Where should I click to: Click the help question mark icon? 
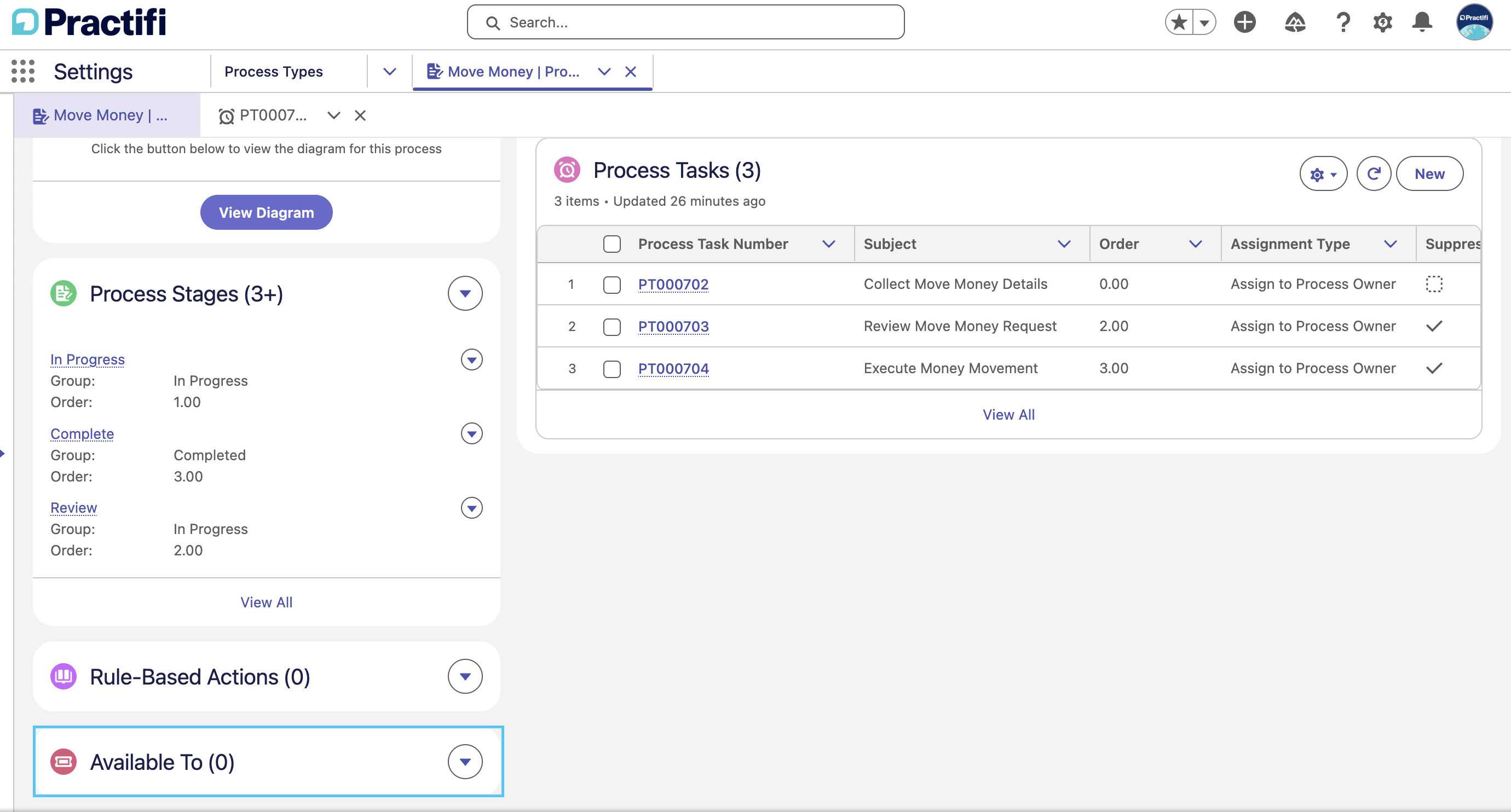1342,22
